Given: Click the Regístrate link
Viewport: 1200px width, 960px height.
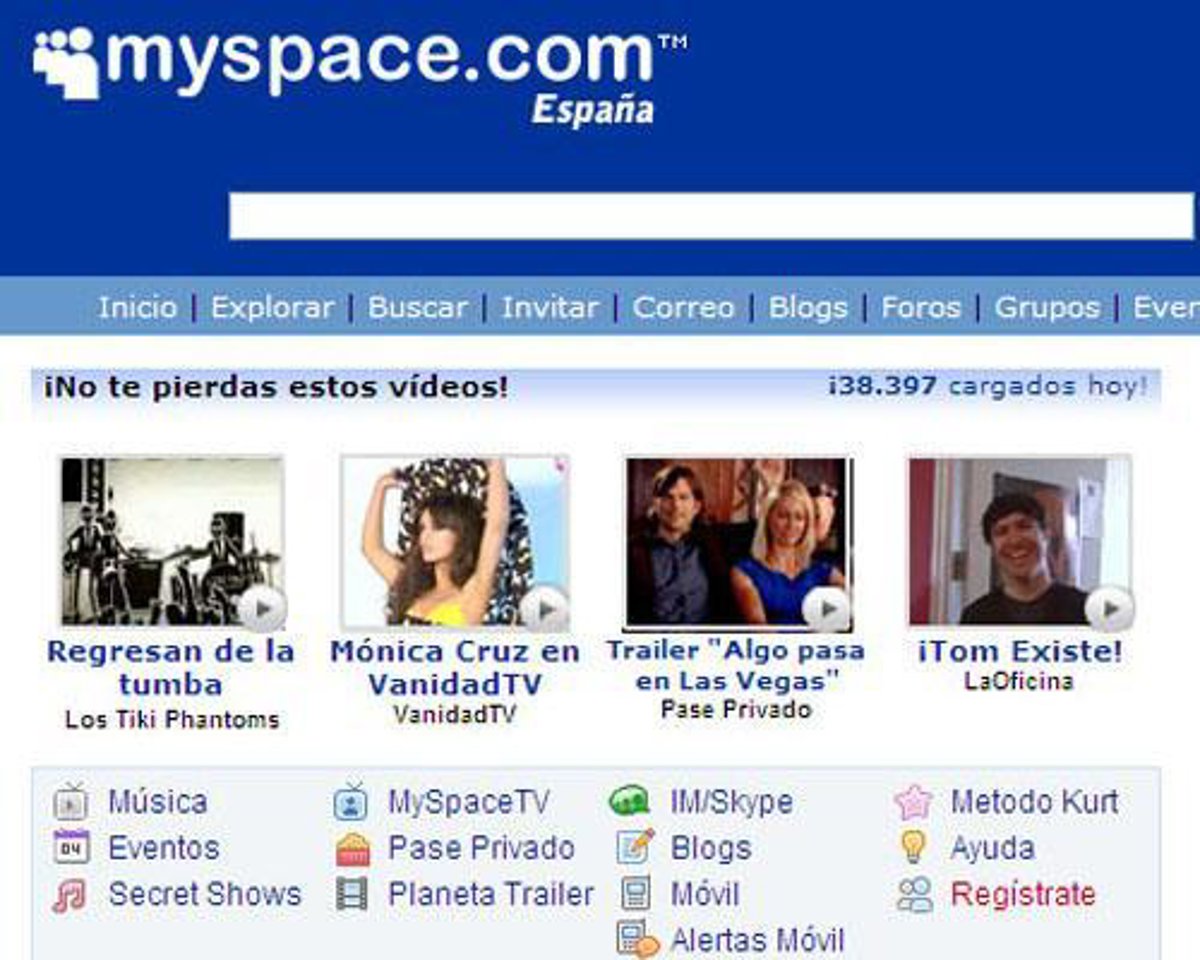Looking at the screenshot, I should 1022,894.
